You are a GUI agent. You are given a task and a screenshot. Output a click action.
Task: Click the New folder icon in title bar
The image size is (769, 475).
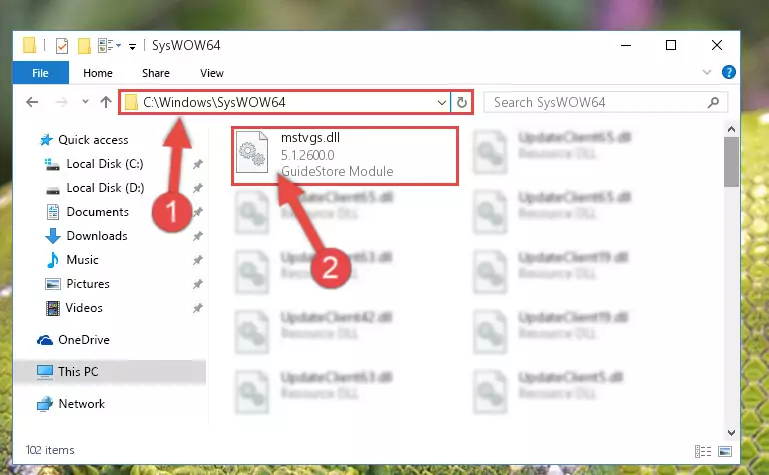pyautogui.click(x=84, y=46)
